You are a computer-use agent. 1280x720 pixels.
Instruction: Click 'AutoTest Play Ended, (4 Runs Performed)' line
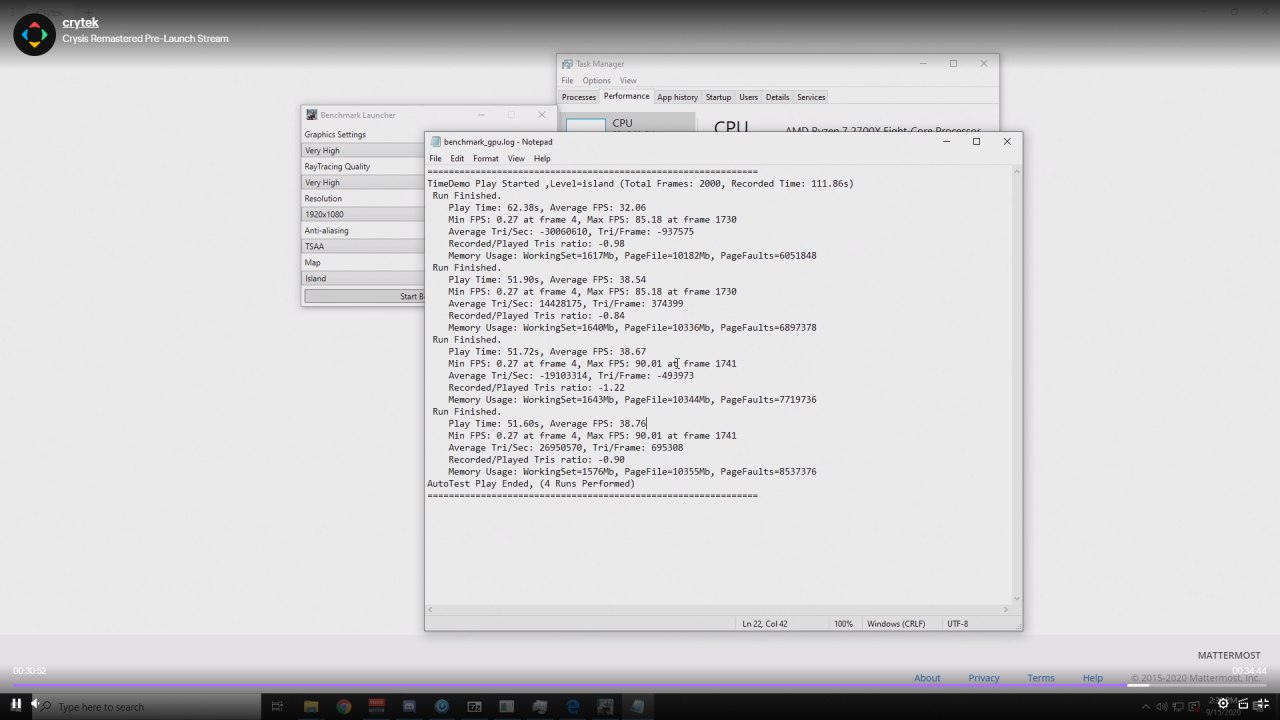point(531,483)
